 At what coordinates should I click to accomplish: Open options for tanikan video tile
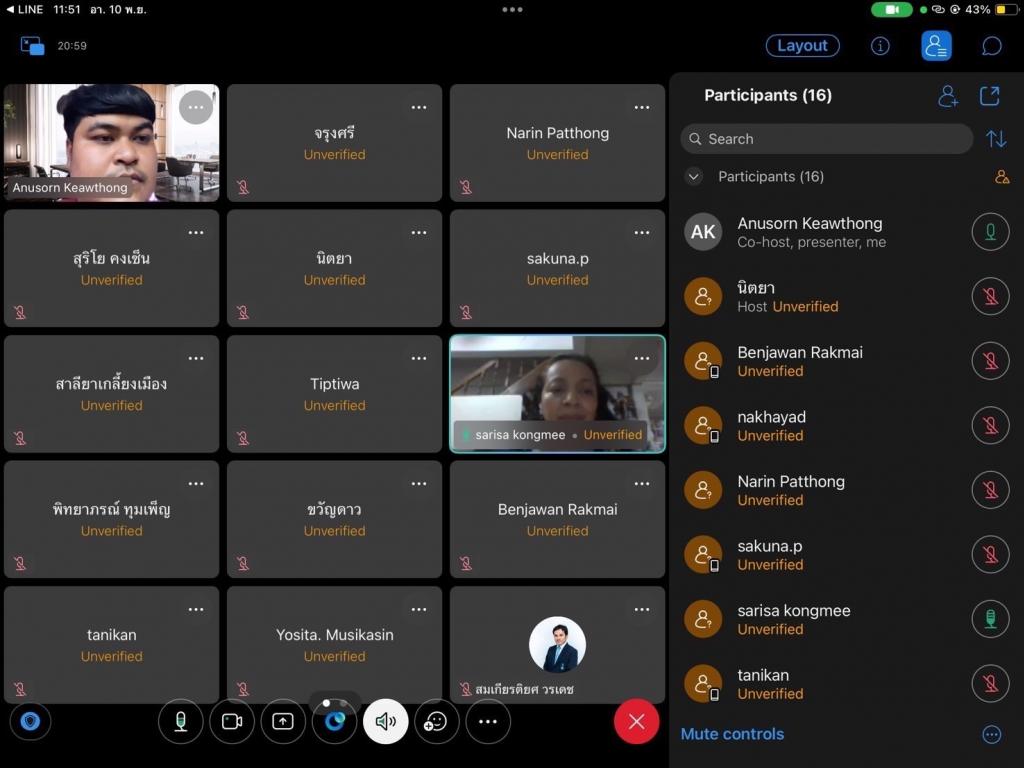point(196,609)
